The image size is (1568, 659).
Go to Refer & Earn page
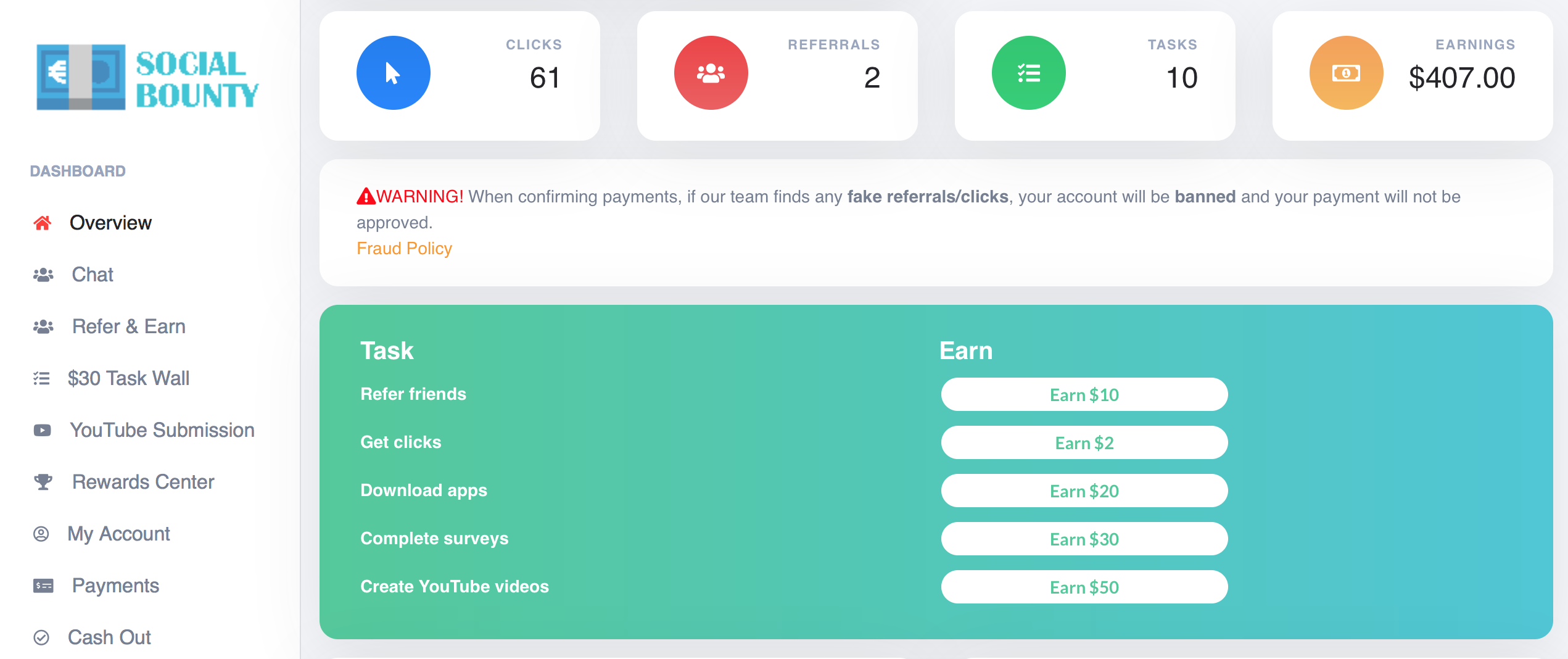129,326
